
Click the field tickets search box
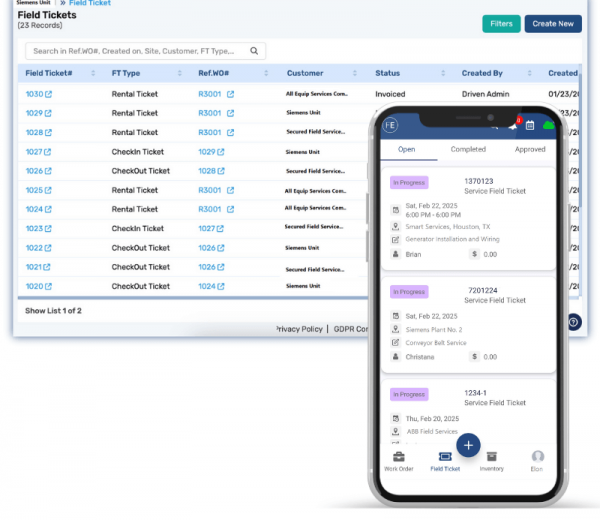pyautogui.click(x=145, y=51)
